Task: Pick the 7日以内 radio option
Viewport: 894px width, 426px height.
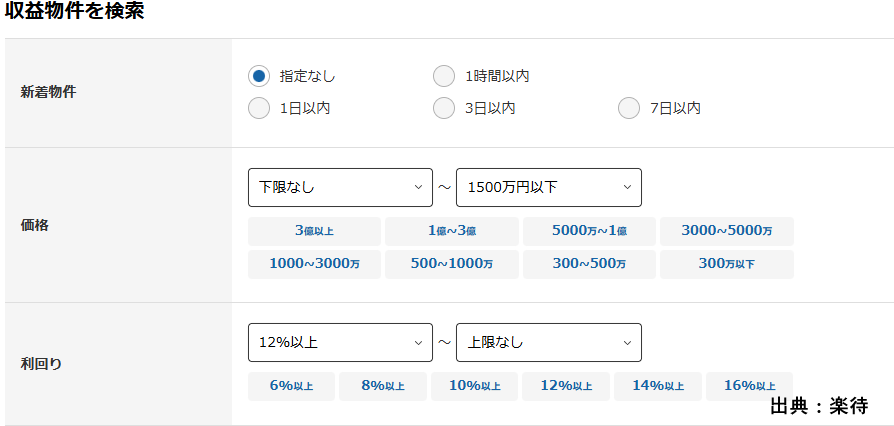Action: coord(629,108)
